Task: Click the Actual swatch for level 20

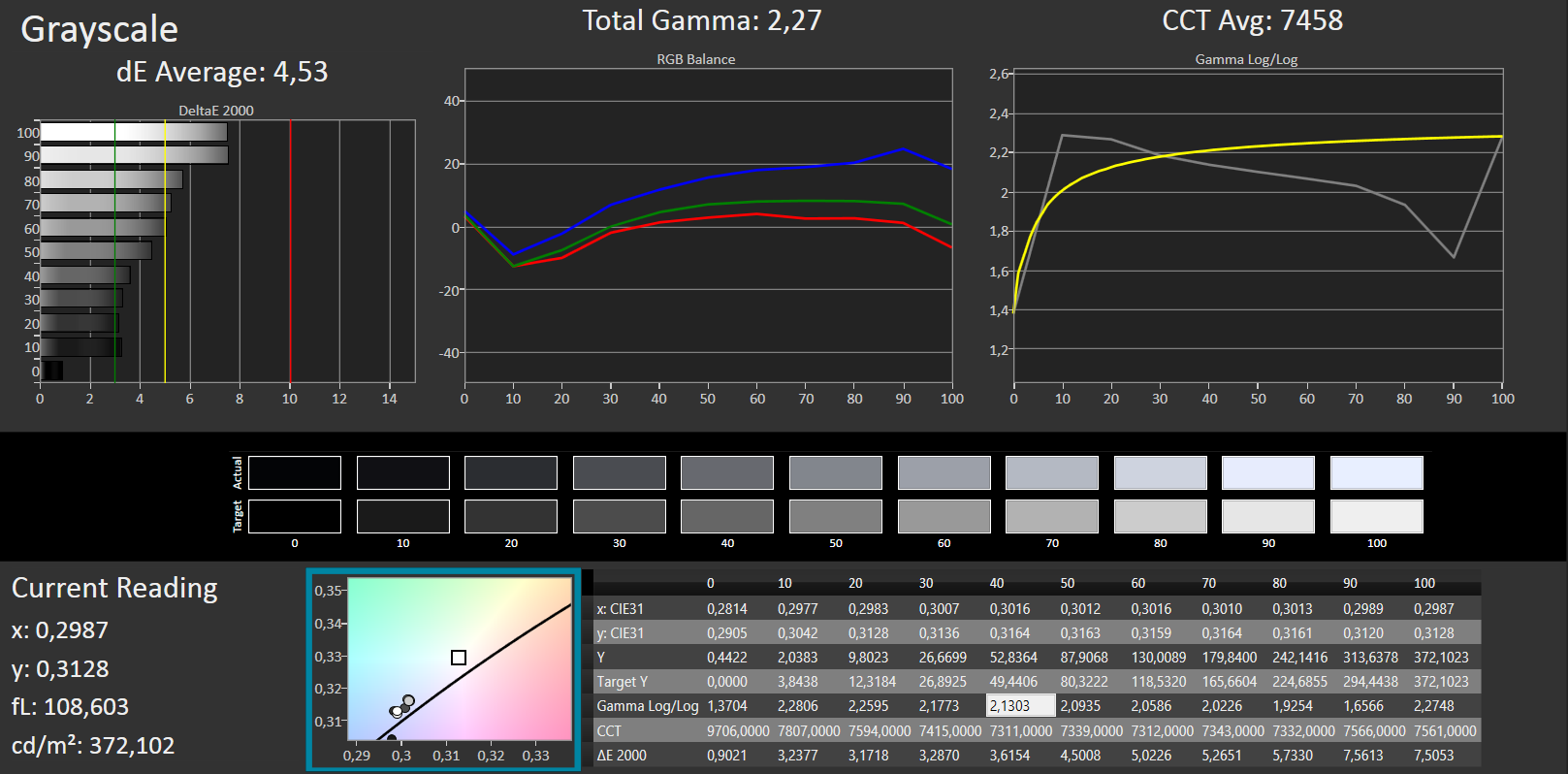Action: 511,473
